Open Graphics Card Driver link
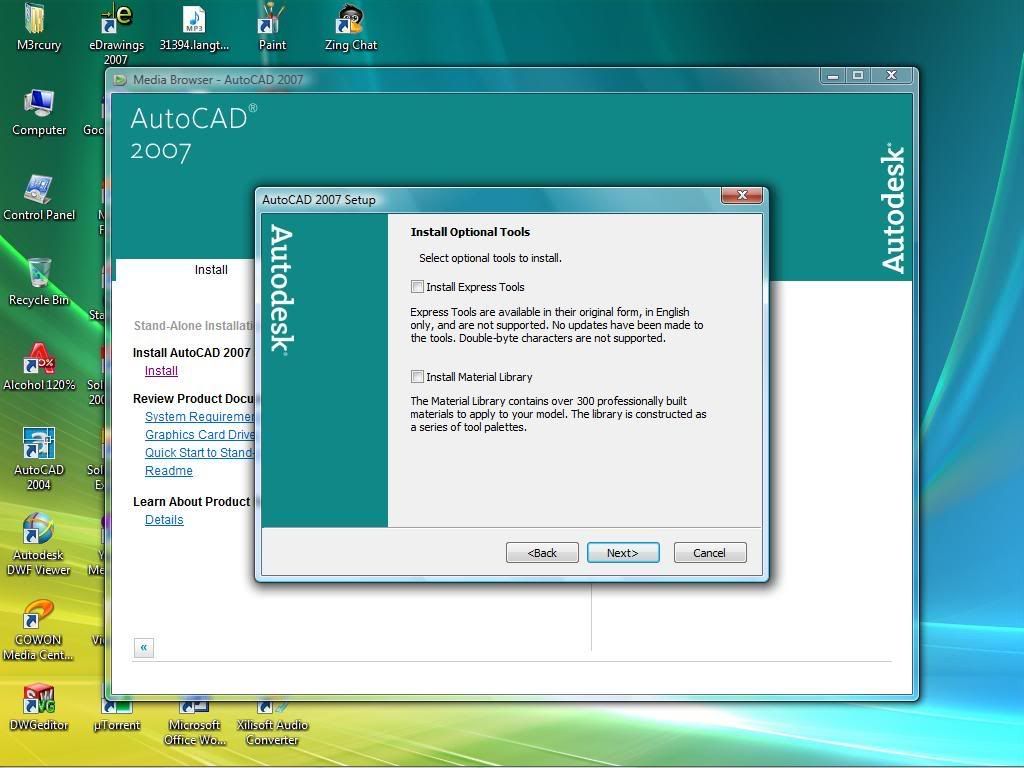Viewport: 1024px width, 768px height. tap(199, 435)
